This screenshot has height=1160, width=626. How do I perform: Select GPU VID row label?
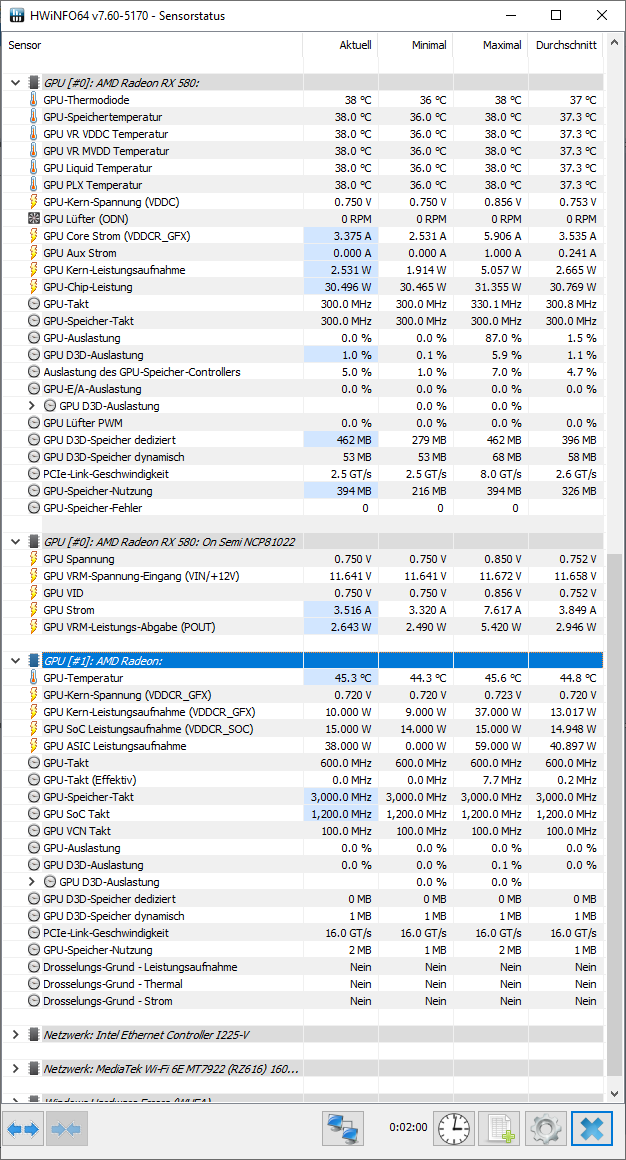coord(61,593)
